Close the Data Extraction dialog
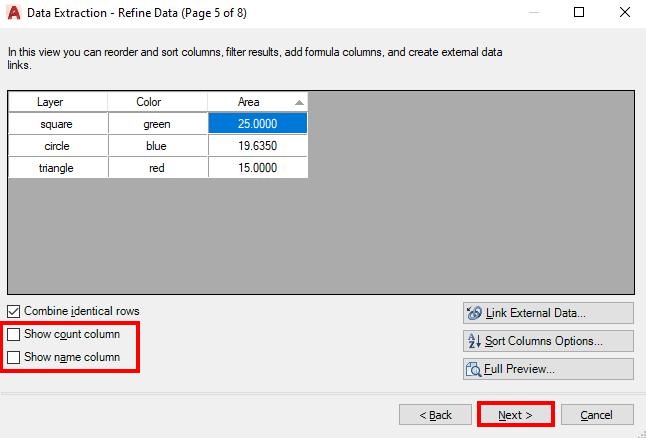The height and width of the screenshot is (438, 646). point(625,12)
